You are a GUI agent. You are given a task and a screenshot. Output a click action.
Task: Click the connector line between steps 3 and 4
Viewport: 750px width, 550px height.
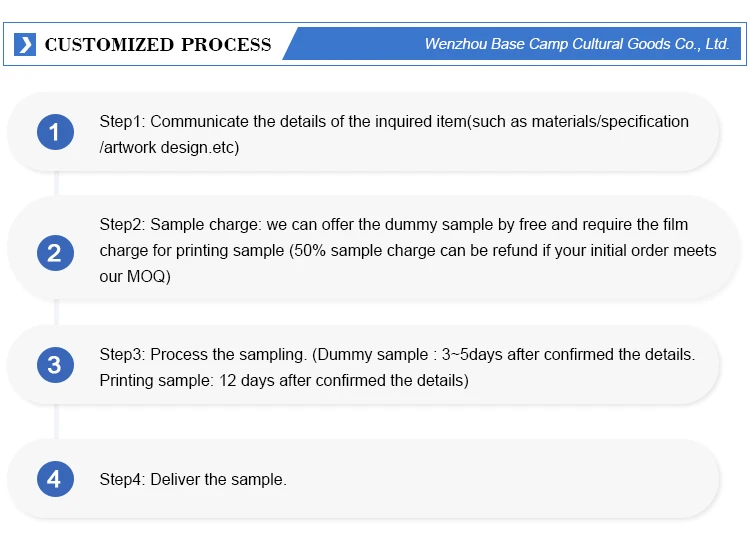[57, 422]
